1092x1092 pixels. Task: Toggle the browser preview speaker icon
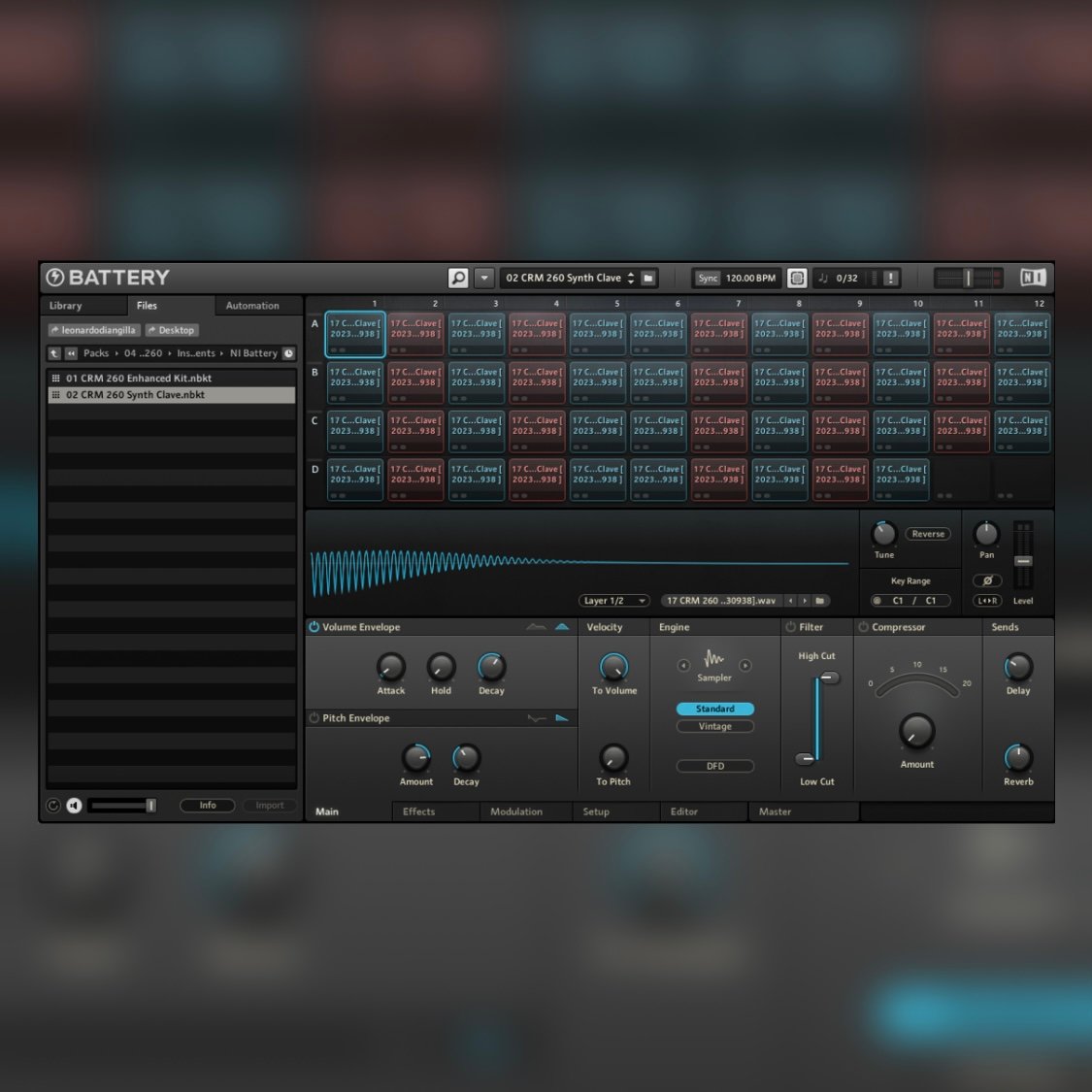[74, 806]
